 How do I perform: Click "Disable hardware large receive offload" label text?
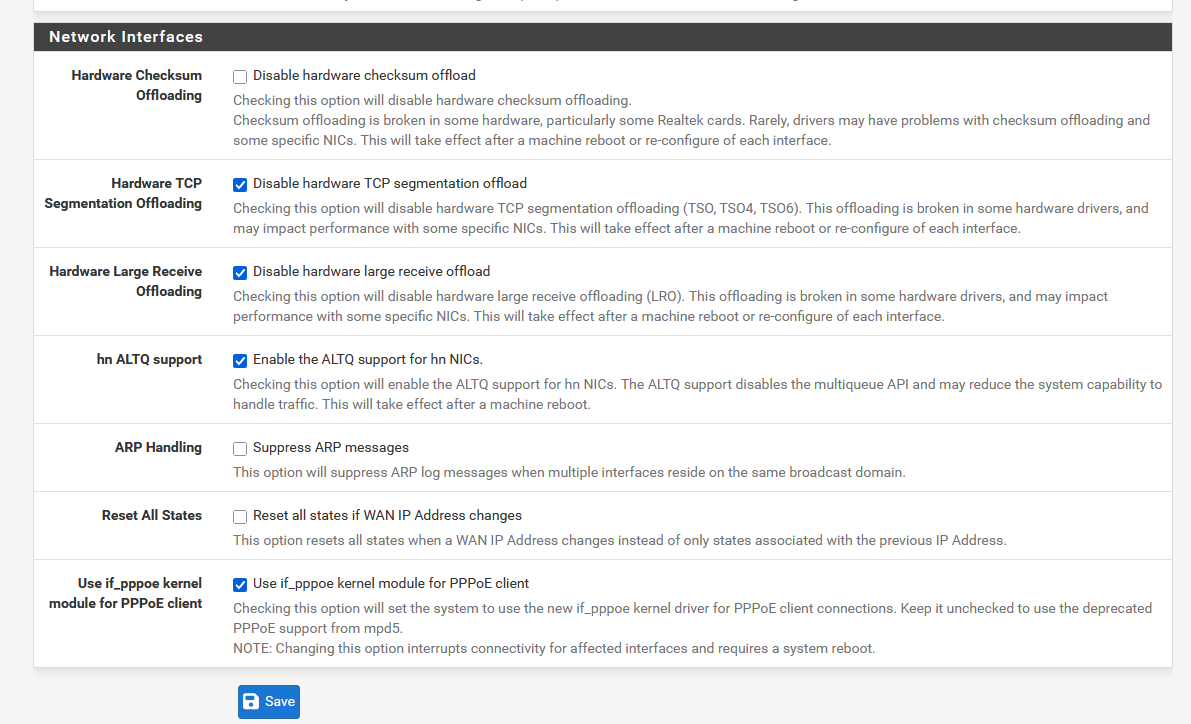[371, 271]
